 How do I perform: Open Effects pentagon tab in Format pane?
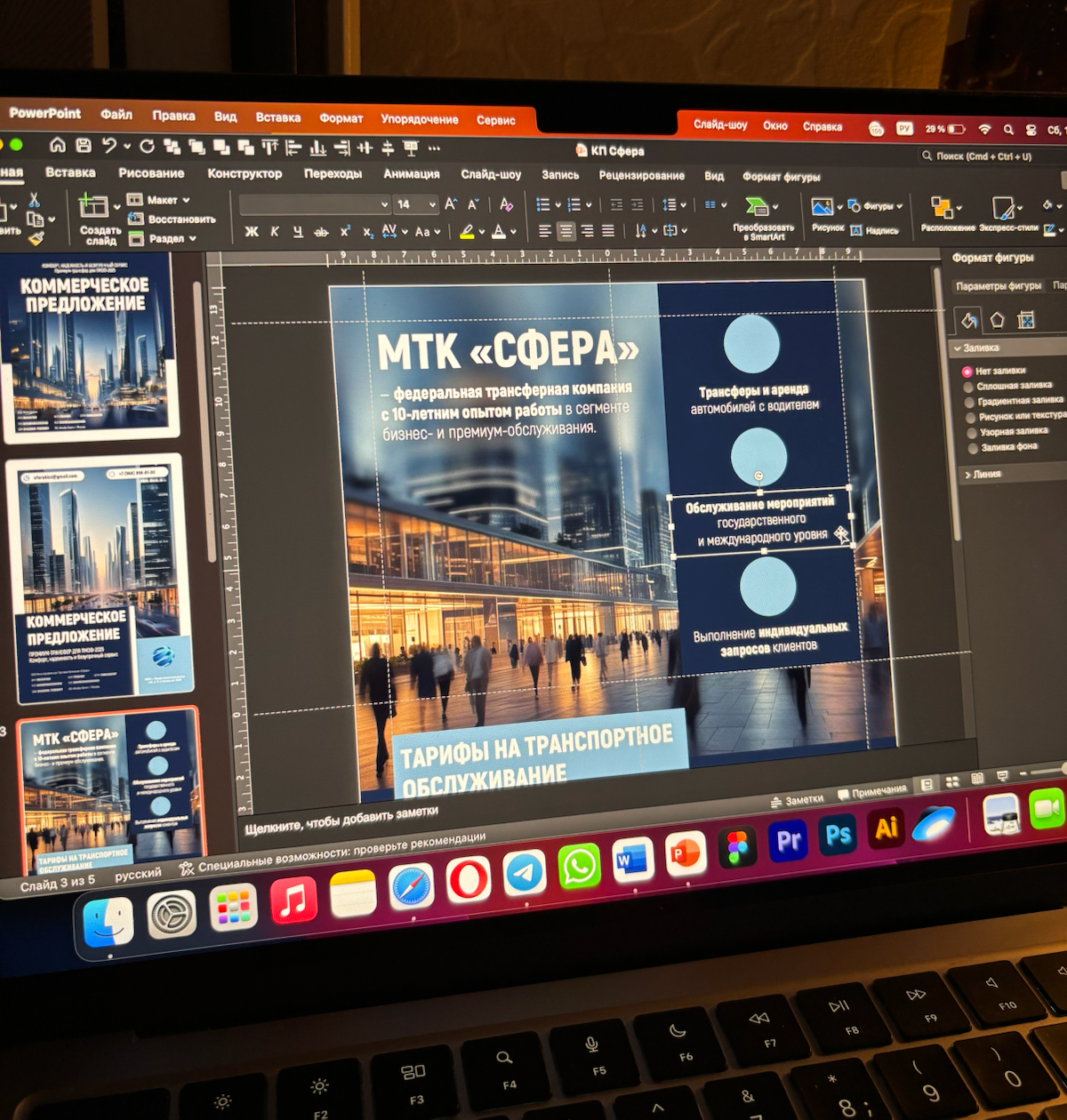tap(997, 319)
